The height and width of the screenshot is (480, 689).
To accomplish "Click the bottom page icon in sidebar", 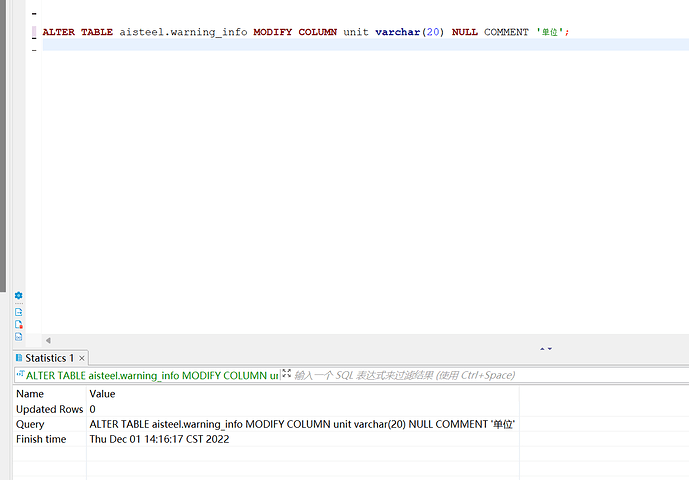I will (18, 337).
